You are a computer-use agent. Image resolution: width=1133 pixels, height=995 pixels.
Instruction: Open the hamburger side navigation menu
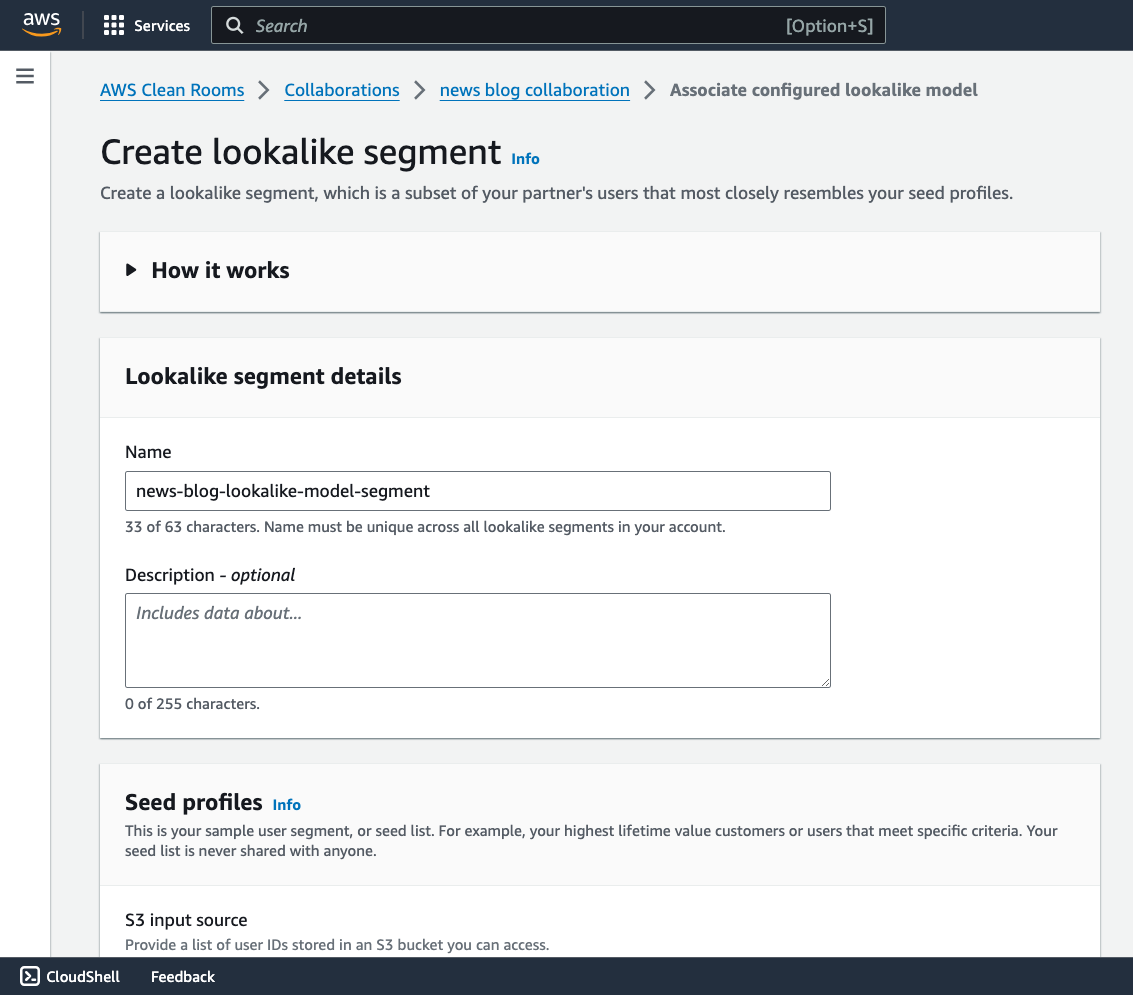pyautogui.click(x=25, y=76)
